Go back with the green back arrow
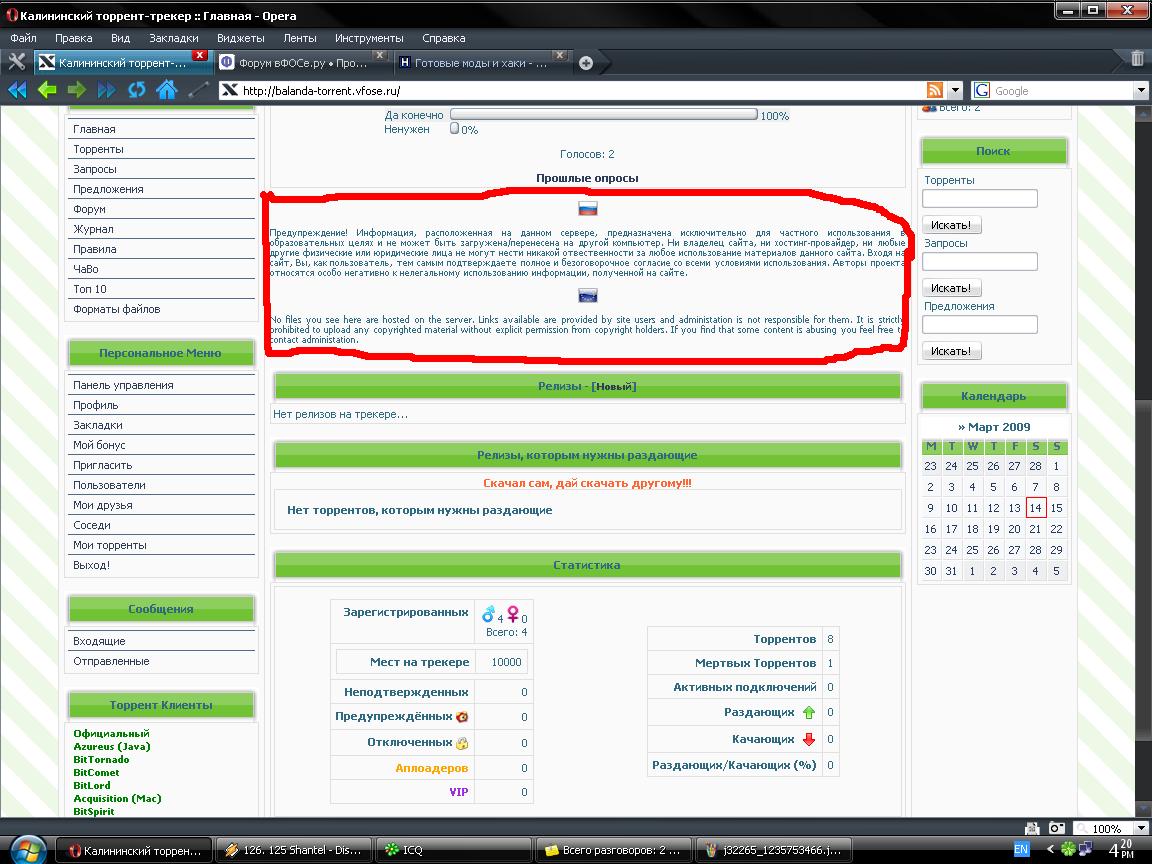The height and width of the screenshot is (864, 1152). click(x=47, y=90)
